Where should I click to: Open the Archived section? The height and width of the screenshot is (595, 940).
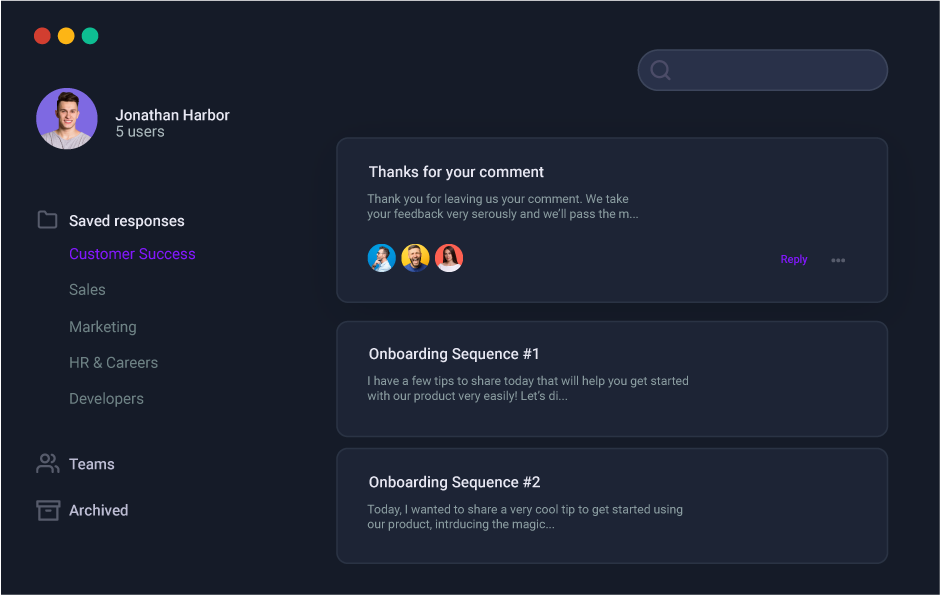[x=98, y=510]
